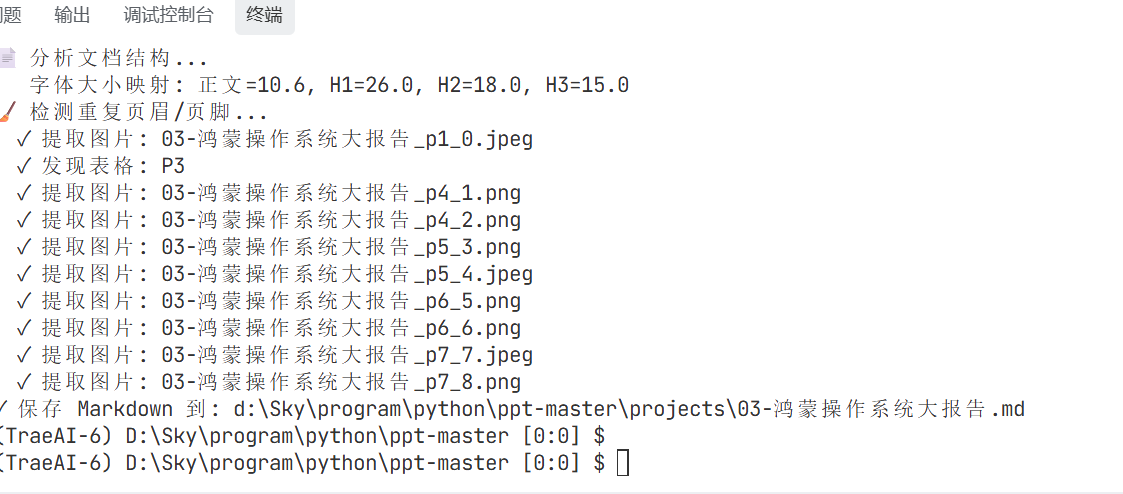Click the 03-鸿蒙操作系统大报告_p4_1.png file name

click(x=341, y=193)
